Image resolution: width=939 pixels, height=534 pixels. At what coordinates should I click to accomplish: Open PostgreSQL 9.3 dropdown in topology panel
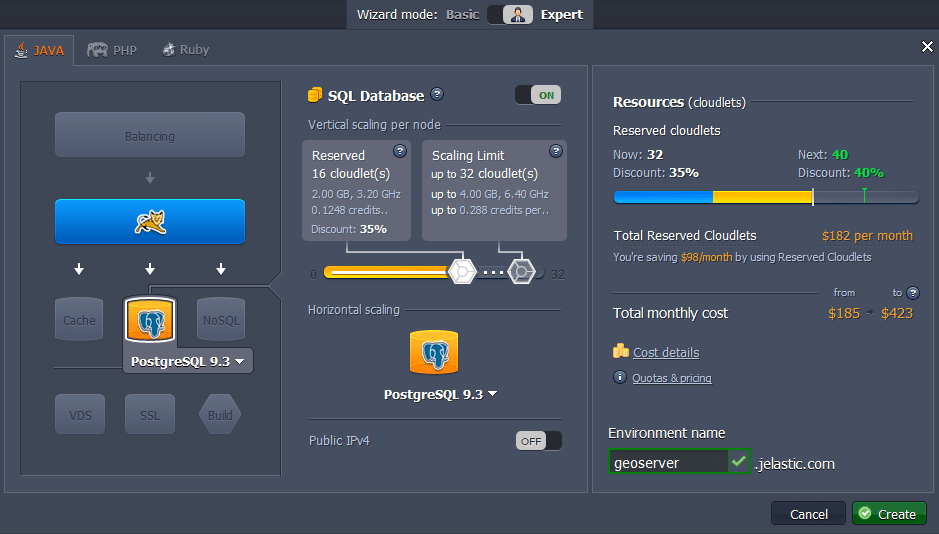point(187,362)
